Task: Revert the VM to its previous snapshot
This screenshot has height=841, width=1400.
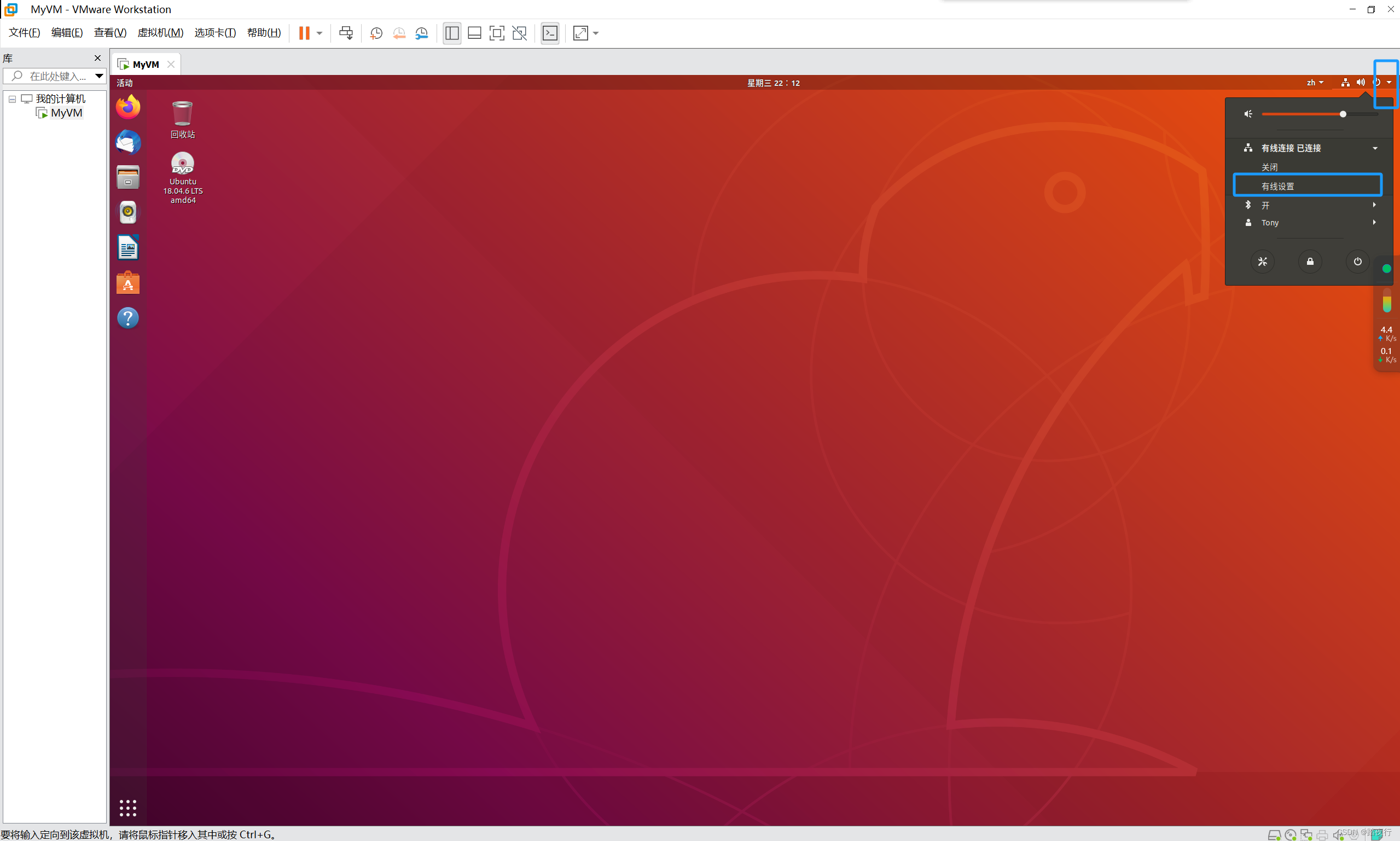Action: pos(399,33)
